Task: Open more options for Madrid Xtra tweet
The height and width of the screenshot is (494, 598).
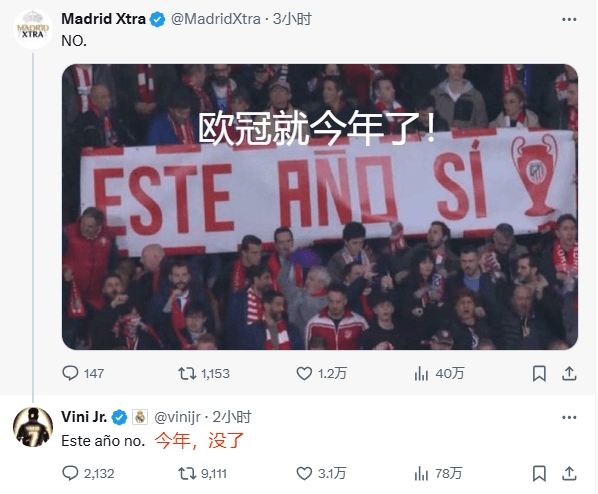Action: pyautogui.click(x=569, y=19)
